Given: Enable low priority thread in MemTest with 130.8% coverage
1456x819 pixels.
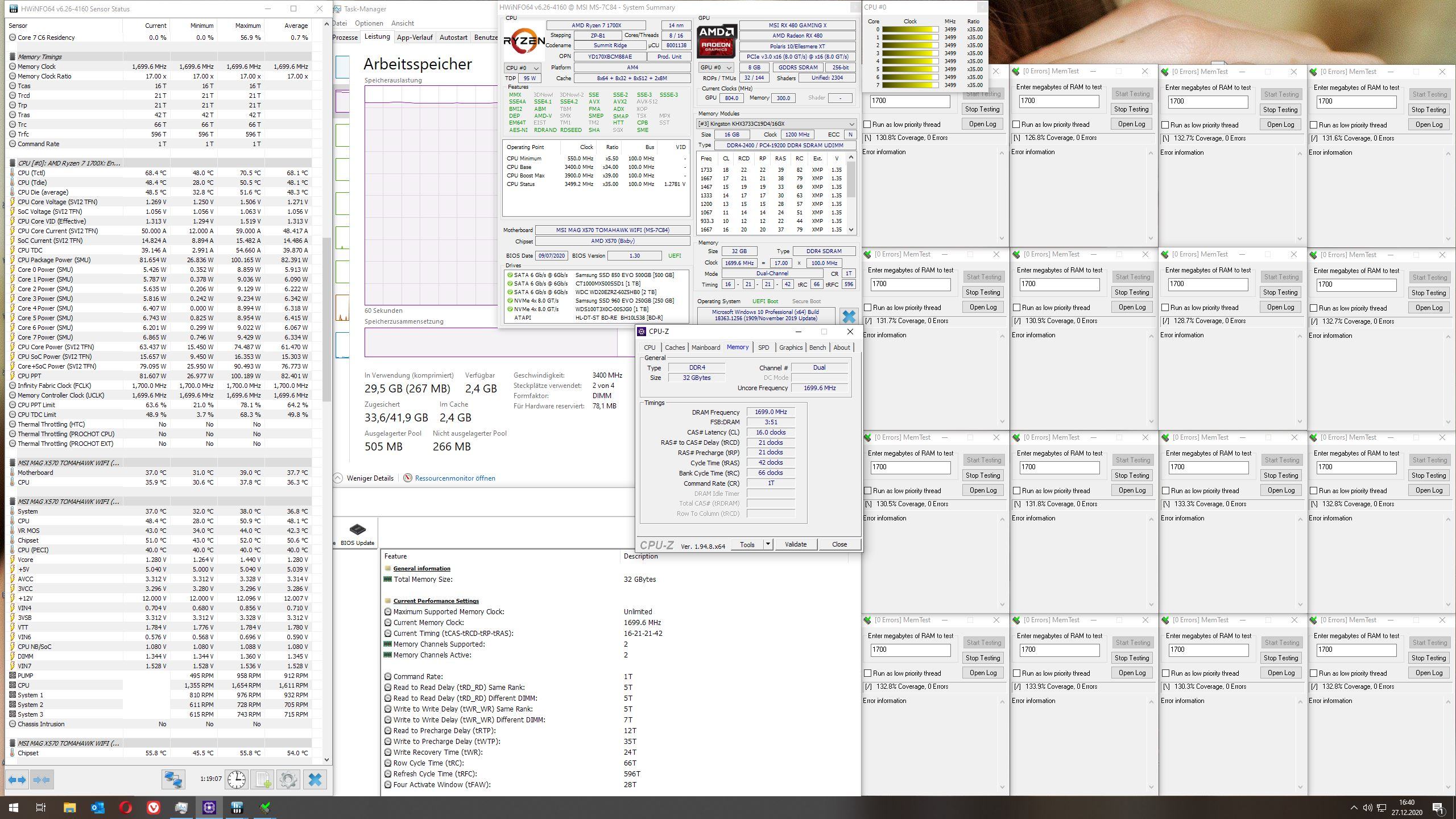Looking at the screenshot, I should 867,125.
